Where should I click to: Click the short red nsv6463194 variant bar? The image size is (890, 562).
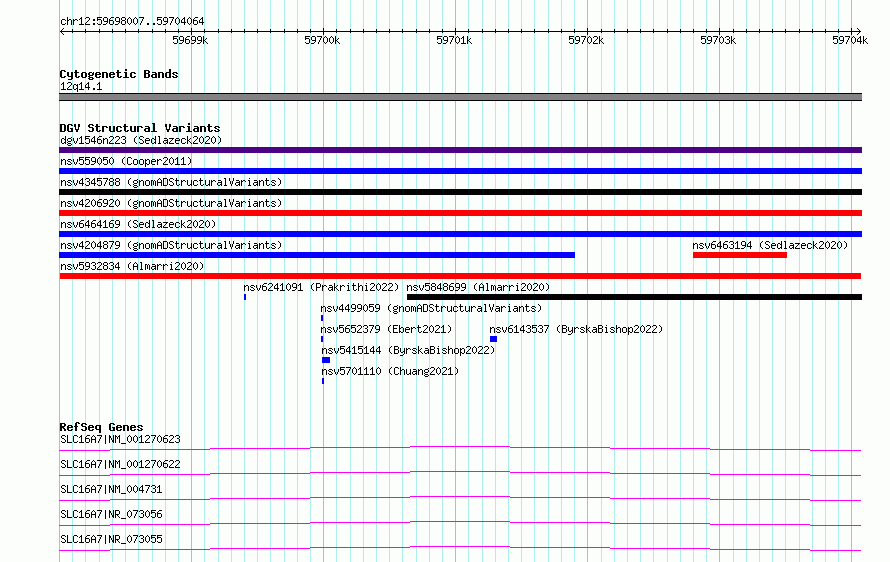point(740,255)
